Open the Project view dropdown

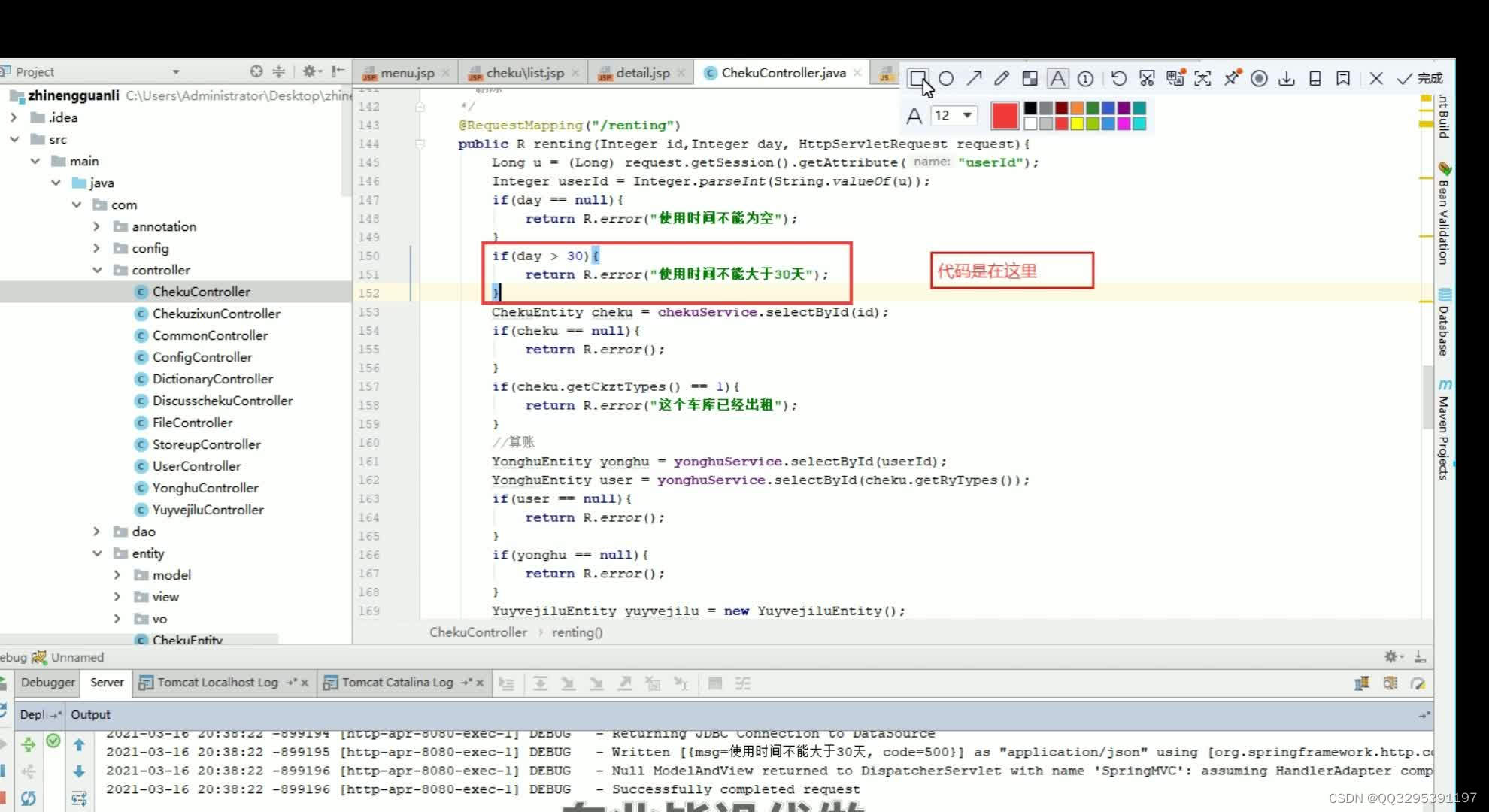[x=175, y=72]
